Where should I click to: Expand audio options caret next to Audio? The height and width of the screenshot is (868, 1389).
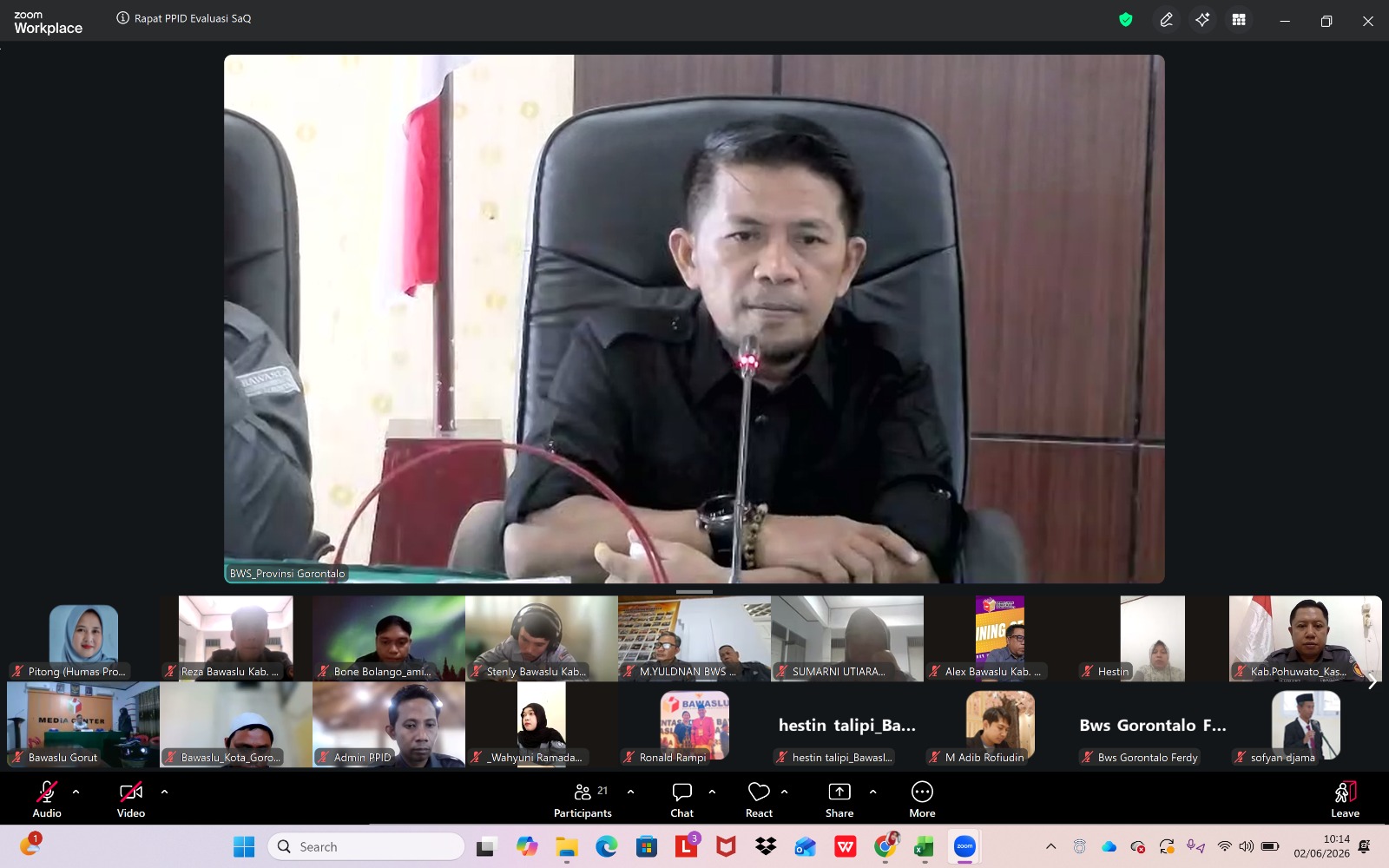tap(76, 792)
